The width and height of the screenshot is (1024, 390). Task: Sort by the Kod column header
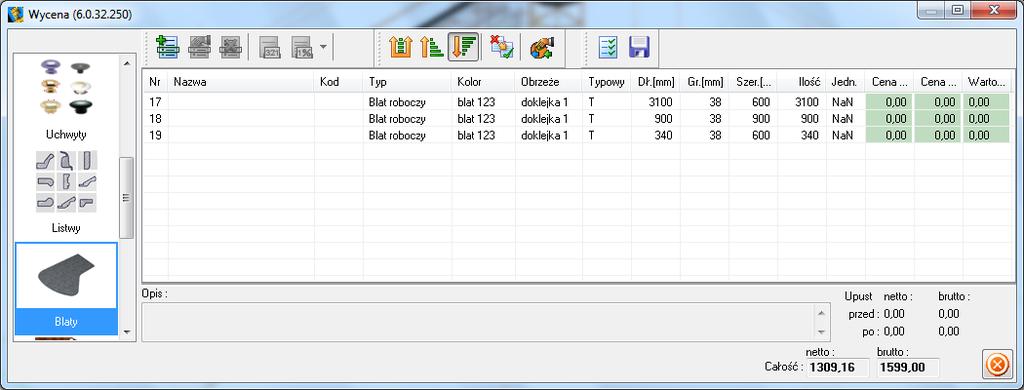point(339,82)
